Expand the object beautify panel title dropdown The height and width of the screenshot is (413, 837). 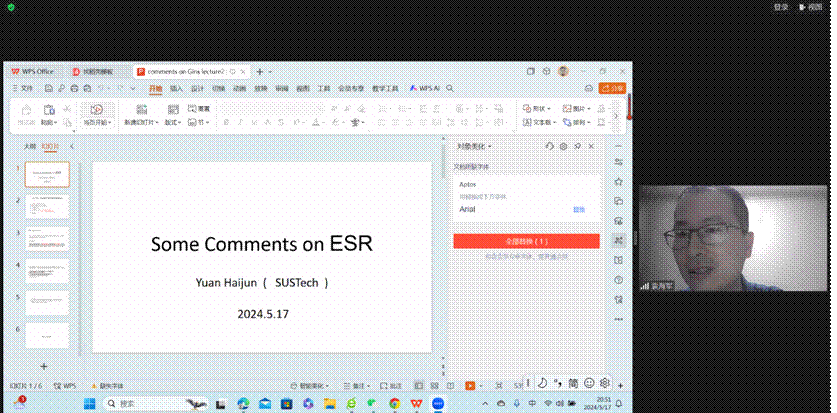(490, 146)
